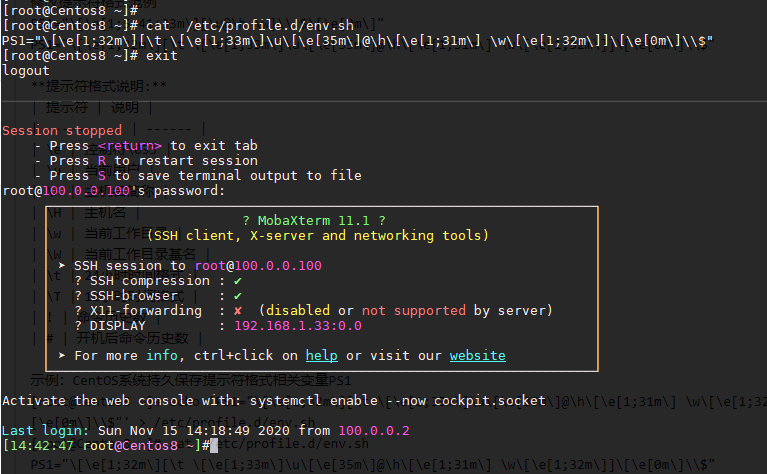Click the question mark left of "MobaXterm 11.1"
The width and height of the screenshot is (767, 474).
tap(246, 220)
